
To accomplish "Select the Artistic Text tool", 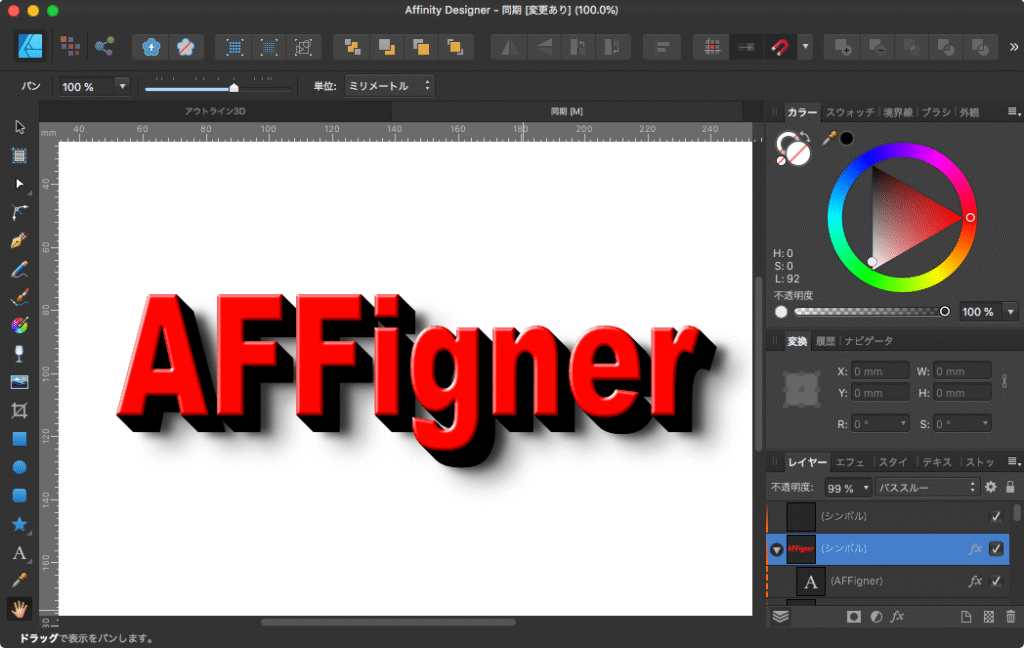I will (x=19, y=553).
